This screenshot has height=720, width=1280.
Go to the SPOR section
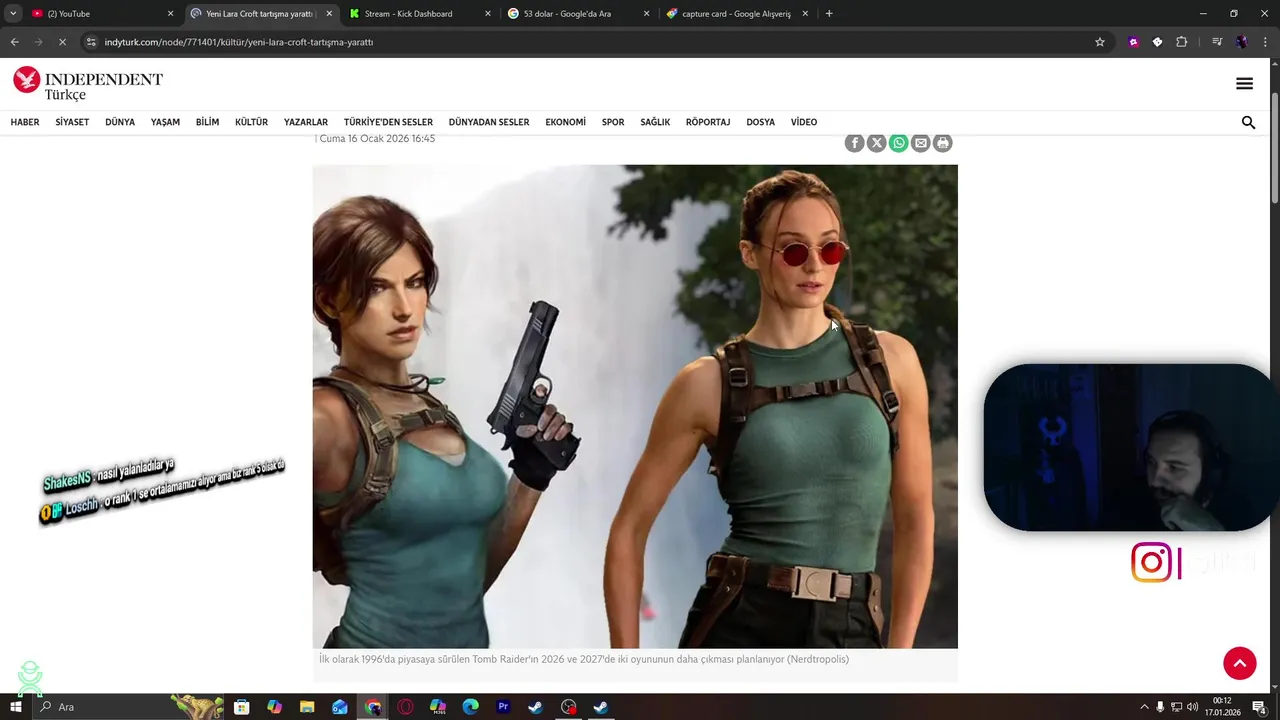coord(613,122)
